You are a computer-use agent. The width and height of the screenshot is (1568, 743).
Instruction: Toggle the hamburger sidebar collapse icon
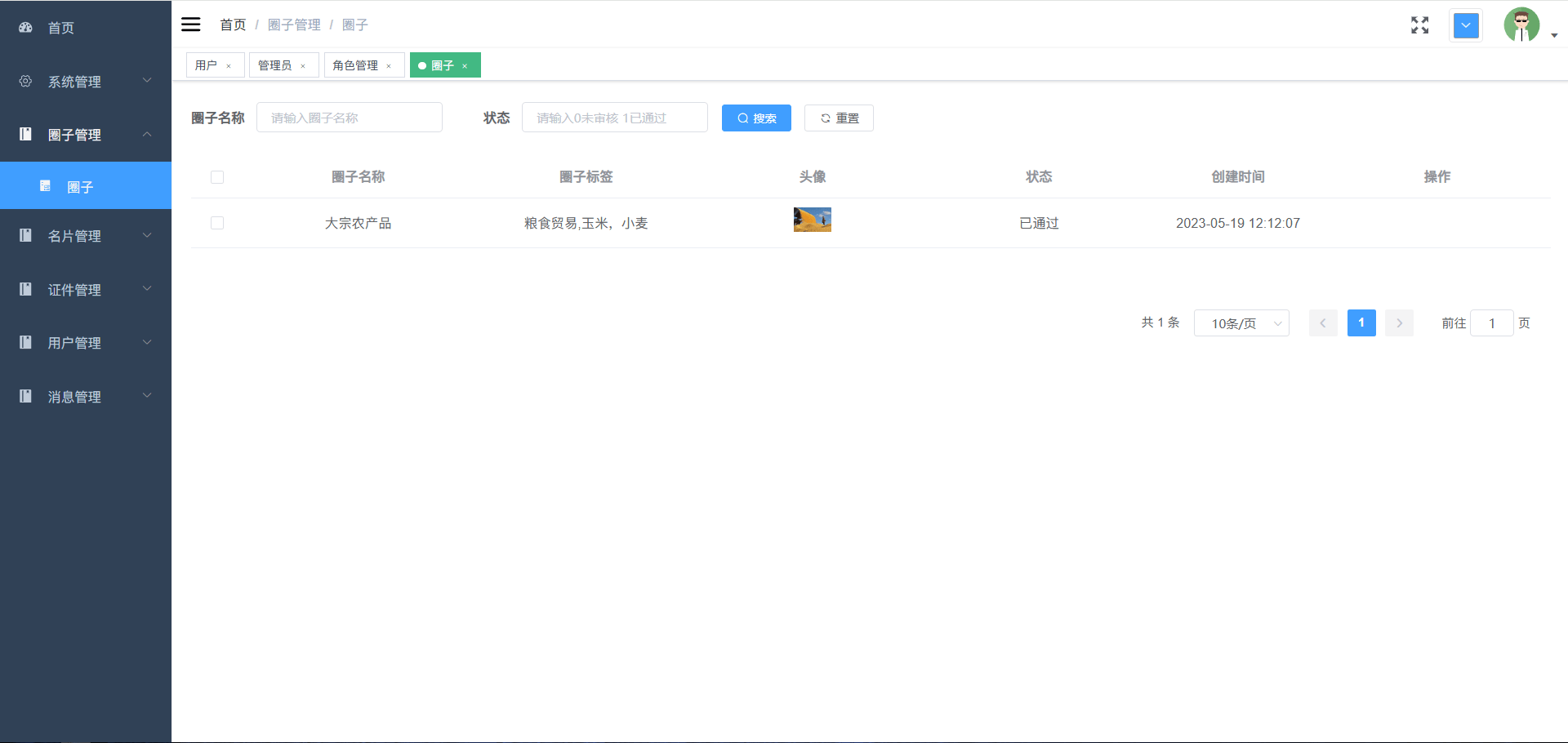tap(190, 24)
